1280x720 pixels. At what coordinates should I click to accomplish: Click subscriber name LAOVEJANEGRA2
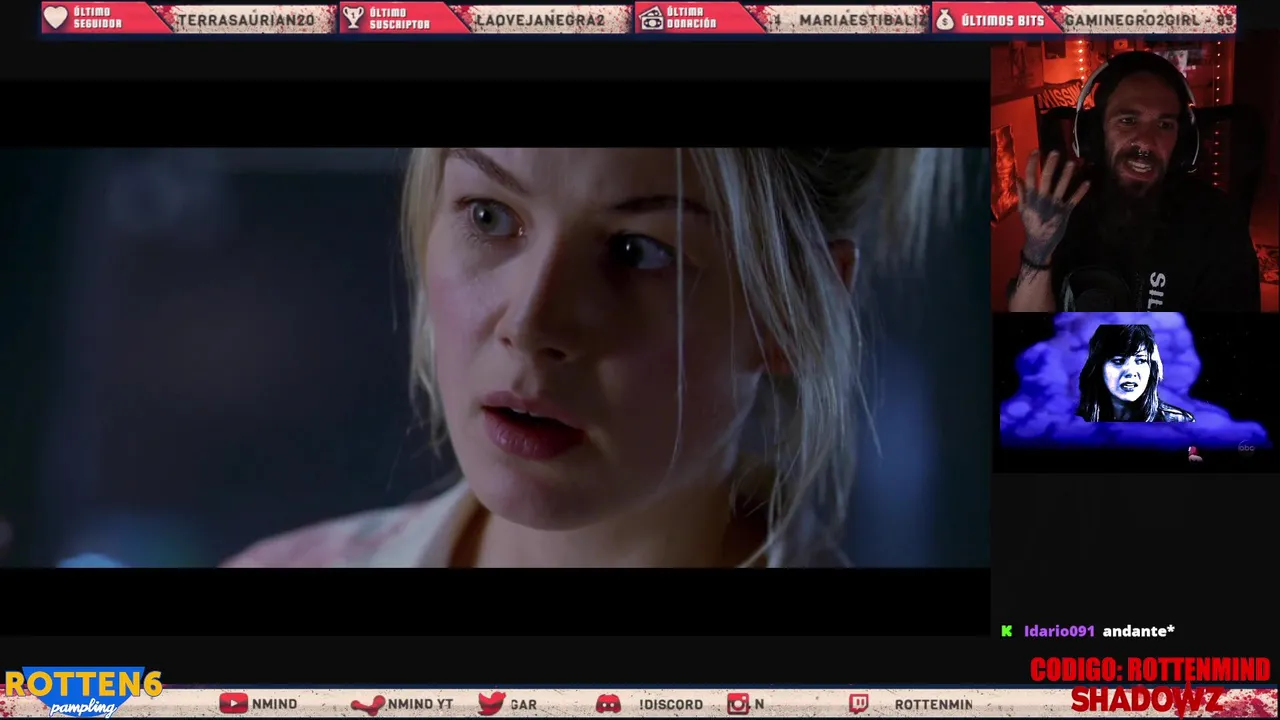[541, 19]
